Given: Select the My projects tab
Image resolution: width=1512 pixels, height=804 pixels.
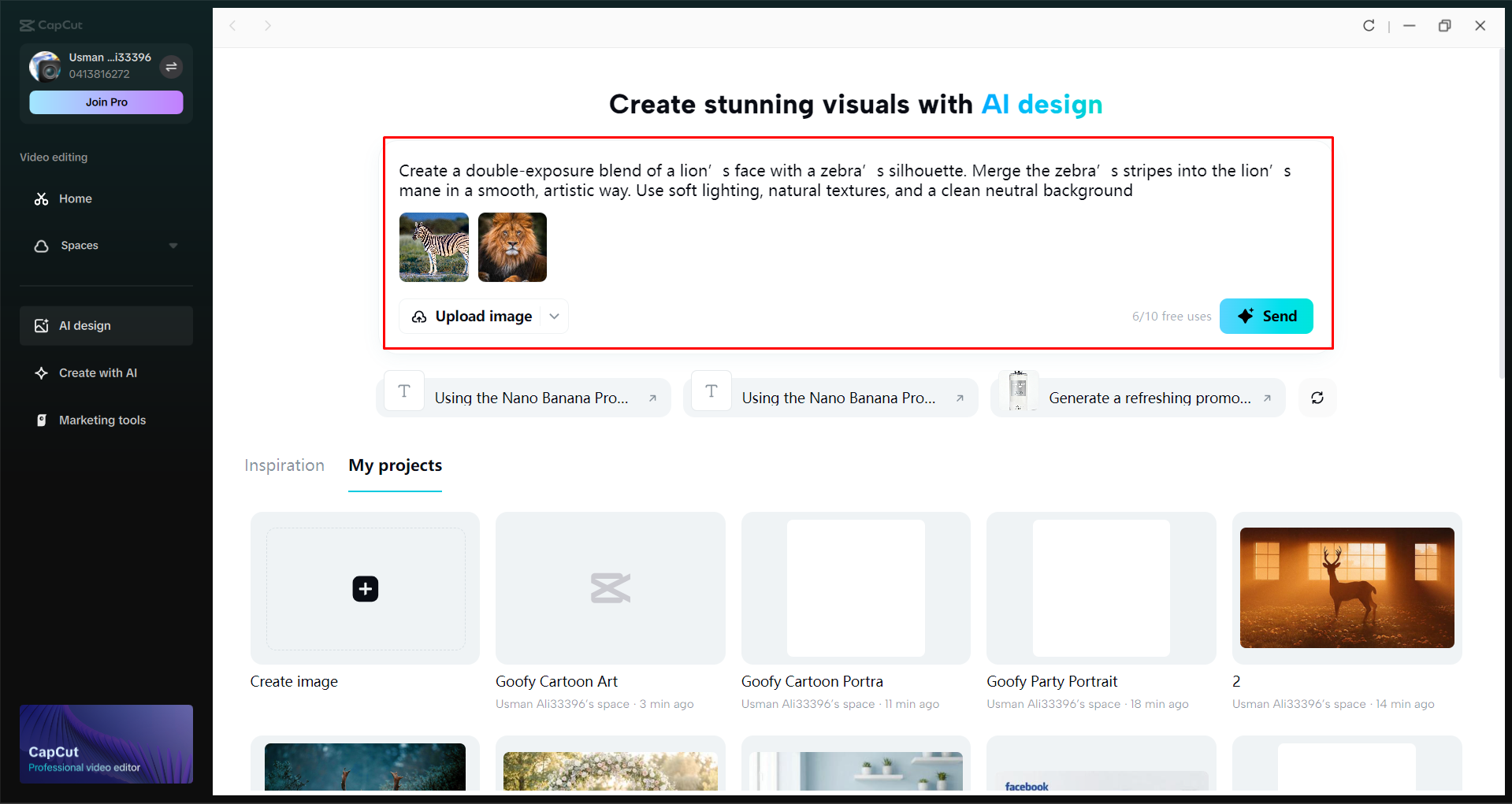Looking at the screenshot, I should point(395,465).
